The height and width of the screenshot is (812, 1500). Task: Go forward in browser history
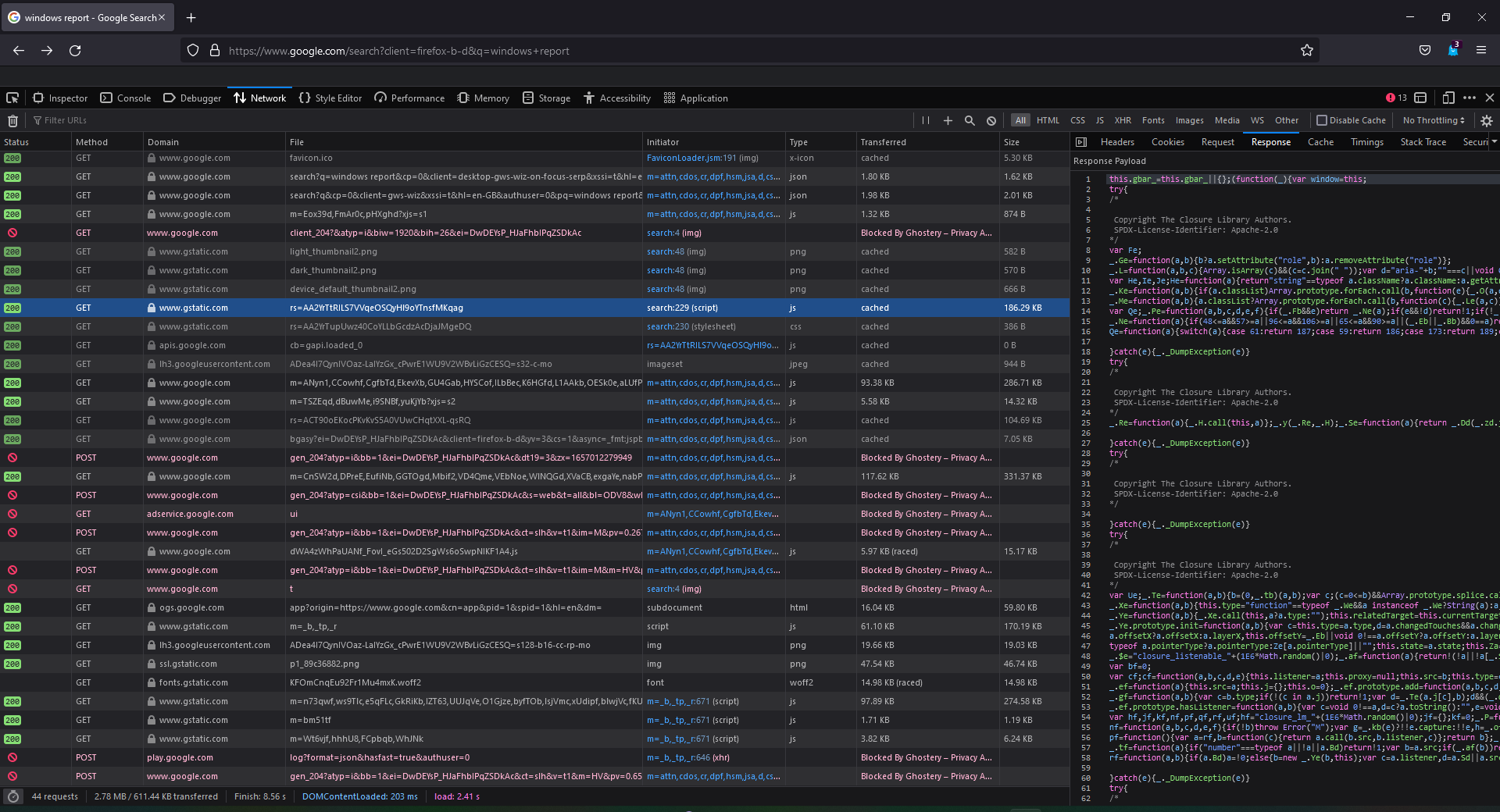47,51
